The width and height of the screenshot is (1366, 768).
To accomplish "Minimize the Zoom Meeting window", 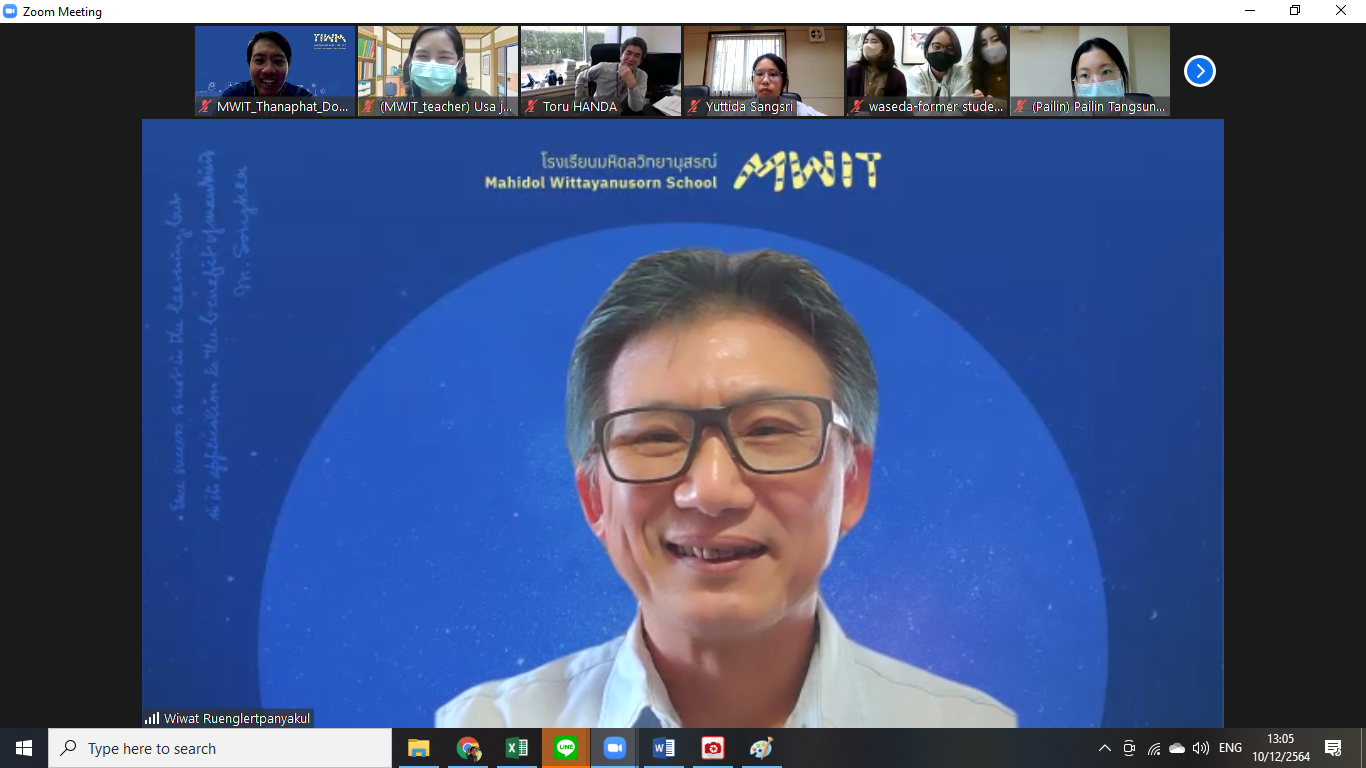I will [1250, 11].
